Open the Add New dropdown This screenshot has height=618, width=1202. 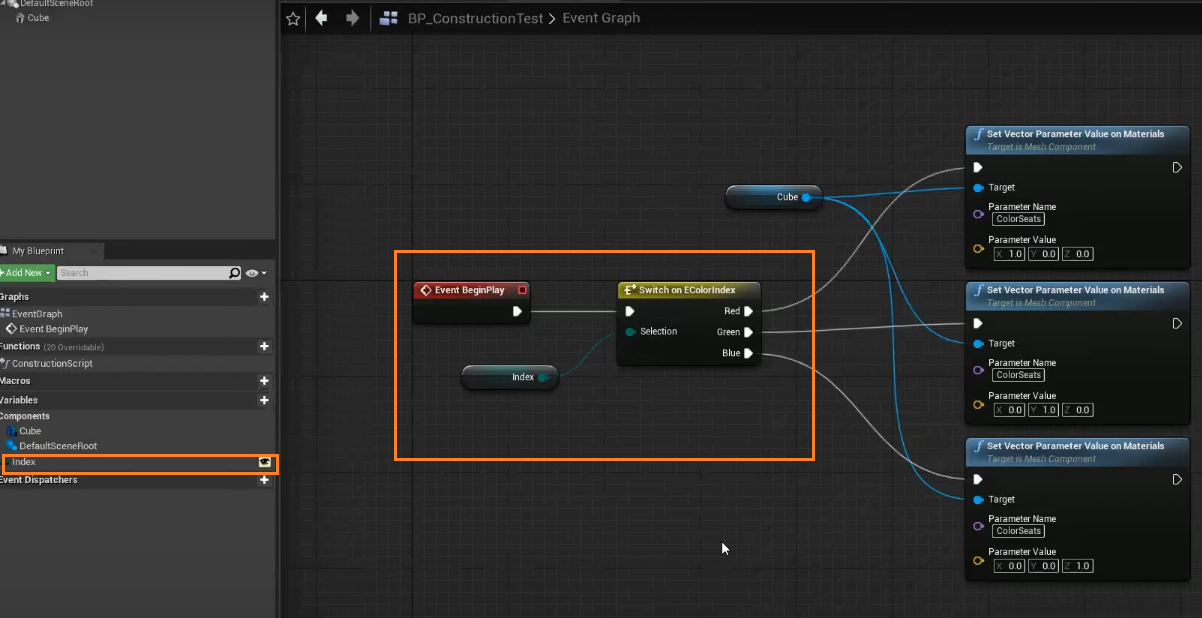coord(26,273)
